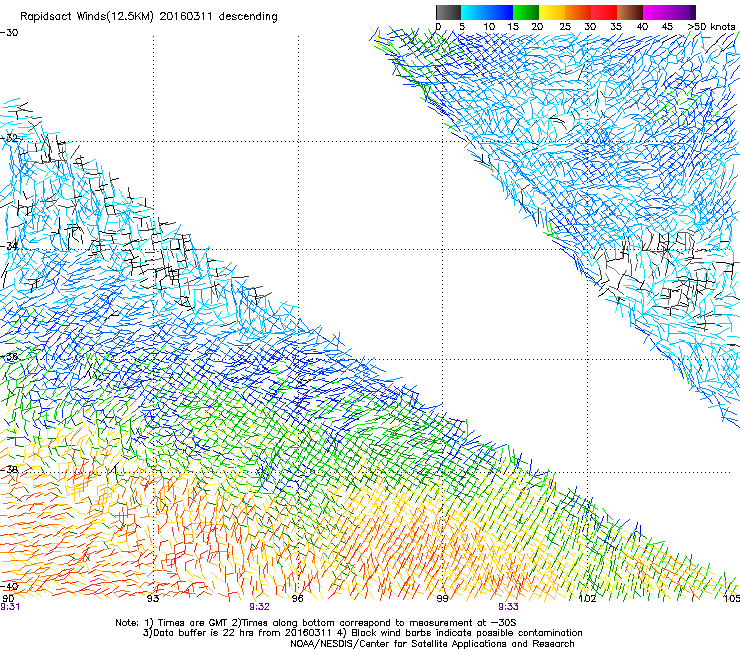
Task: Click the latitude label '-38'
Action: [x=9, y=470]
